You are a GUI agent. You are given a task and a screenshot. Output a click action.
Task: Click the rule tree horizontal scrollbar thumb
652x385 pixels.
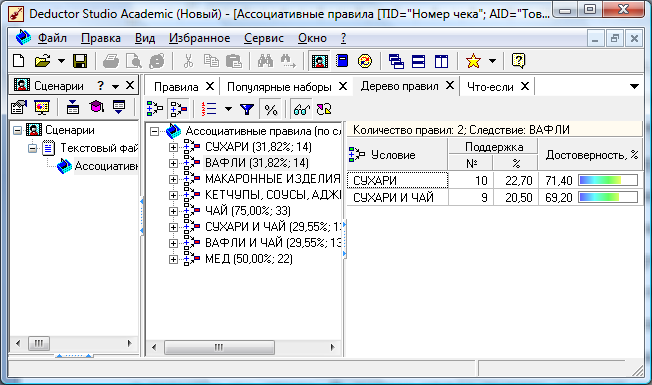(x=219, y=347)
